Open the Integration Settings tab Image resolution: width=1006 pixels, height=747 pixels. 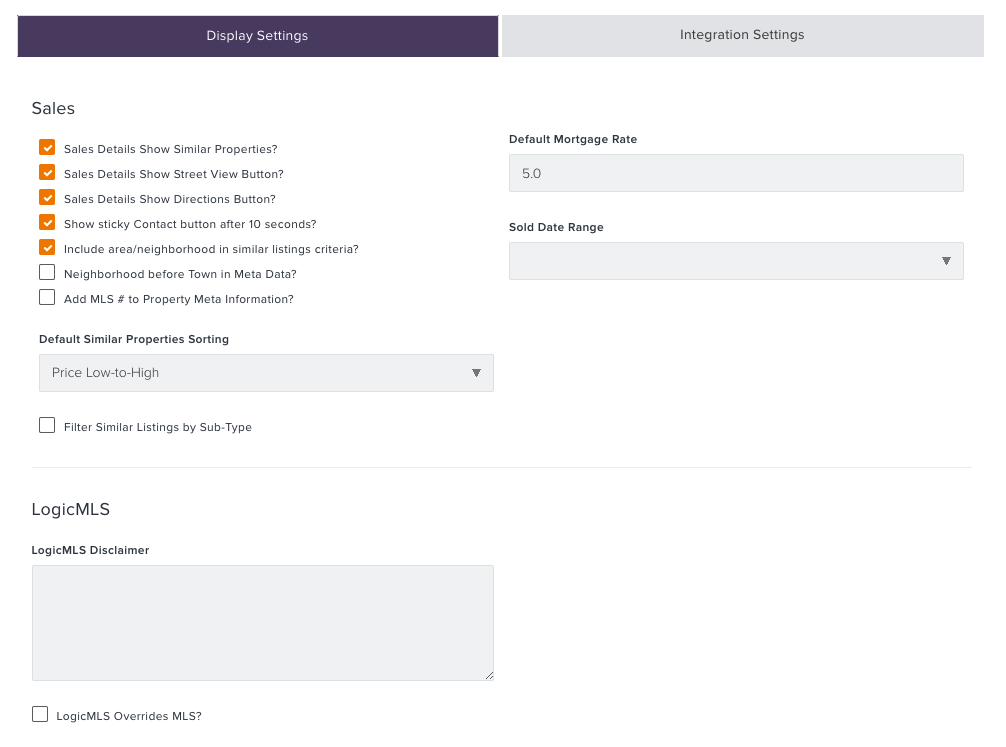pyautogui.click(x=742, y=35)
